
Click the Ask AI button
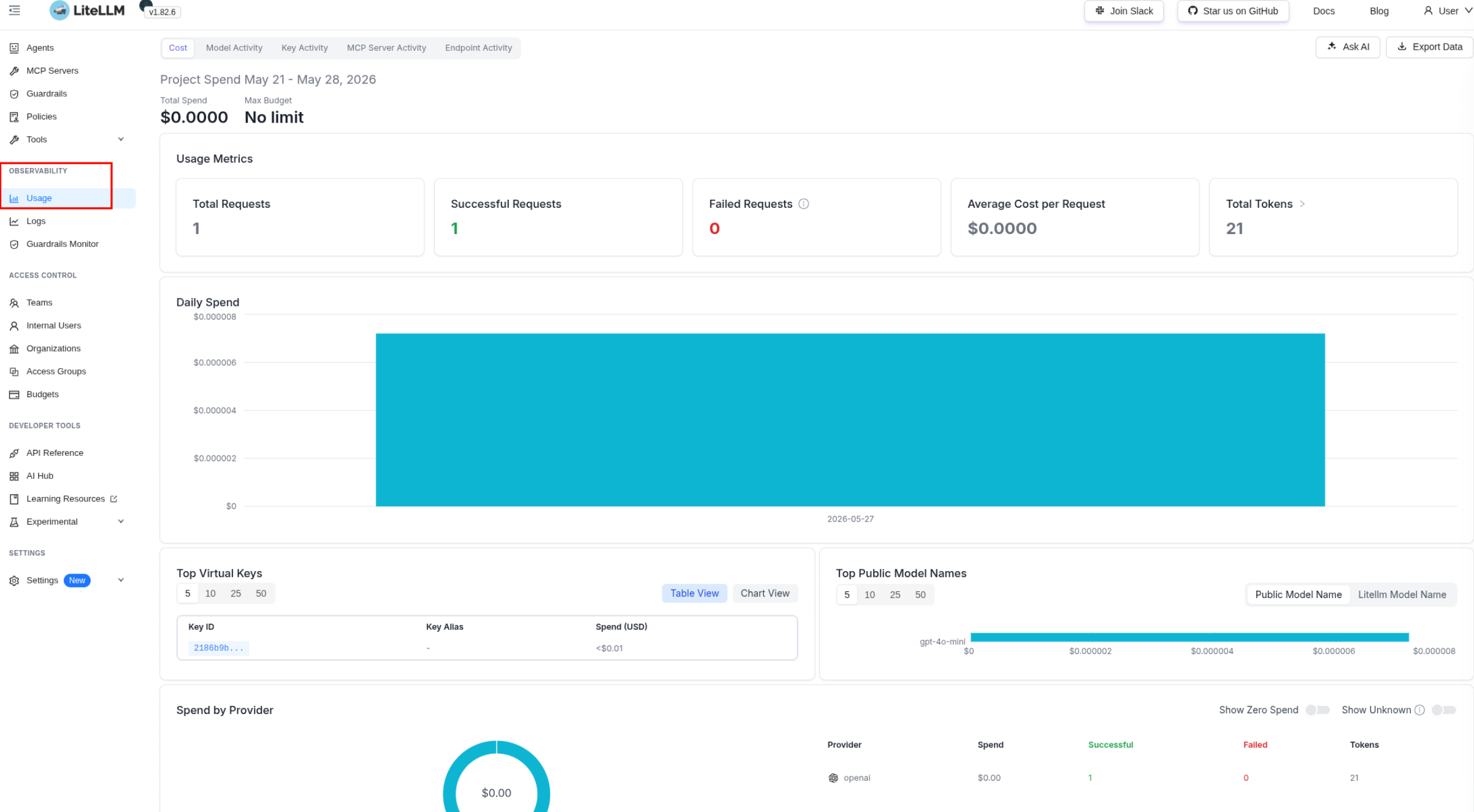1348,47
